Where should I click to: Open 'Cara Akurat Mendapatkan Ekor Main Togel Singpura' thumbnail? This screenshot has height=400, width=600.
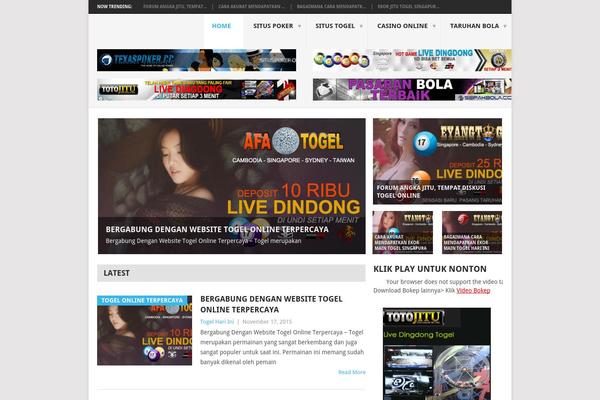point(403,232)
